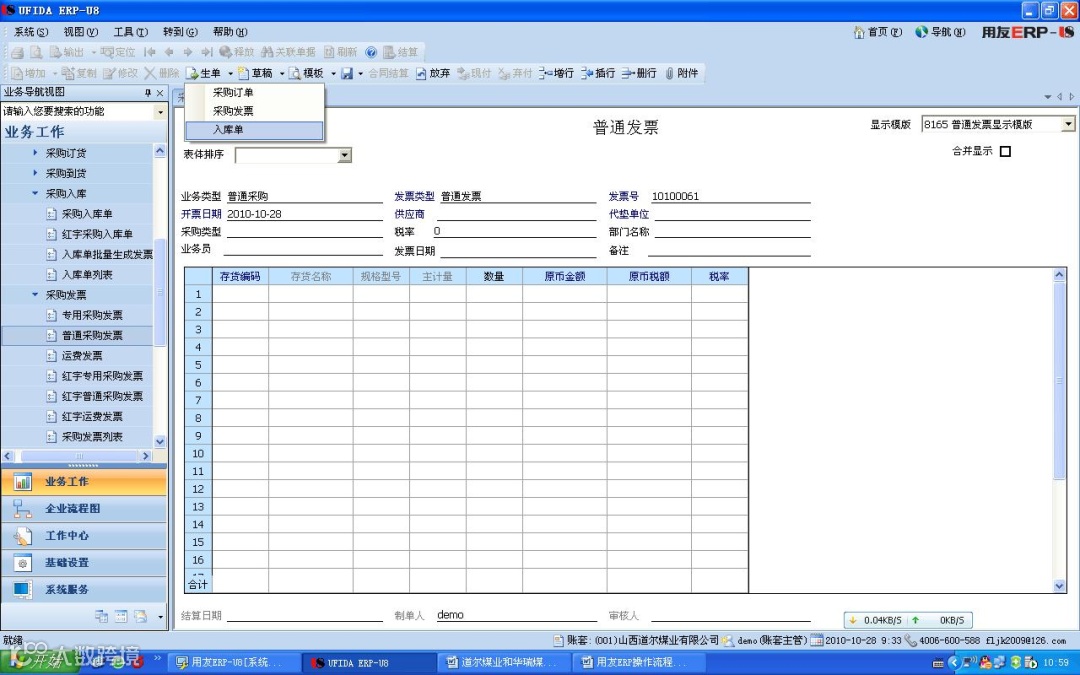Image resolution: width=1080 pixels, height=675 pixels.
Task: Click the 系统服务 navigation button
Action: tap(84, 590)
